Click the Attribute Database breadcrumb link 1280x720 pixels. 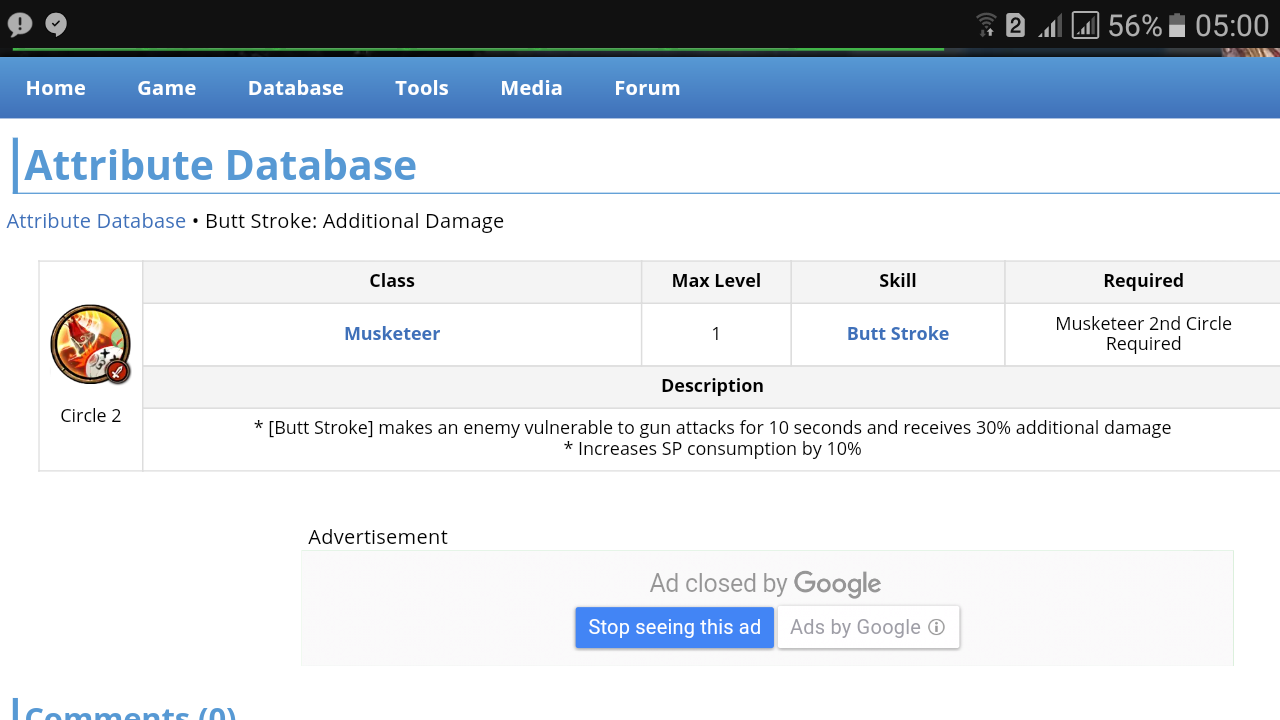(x=96, y=221)
